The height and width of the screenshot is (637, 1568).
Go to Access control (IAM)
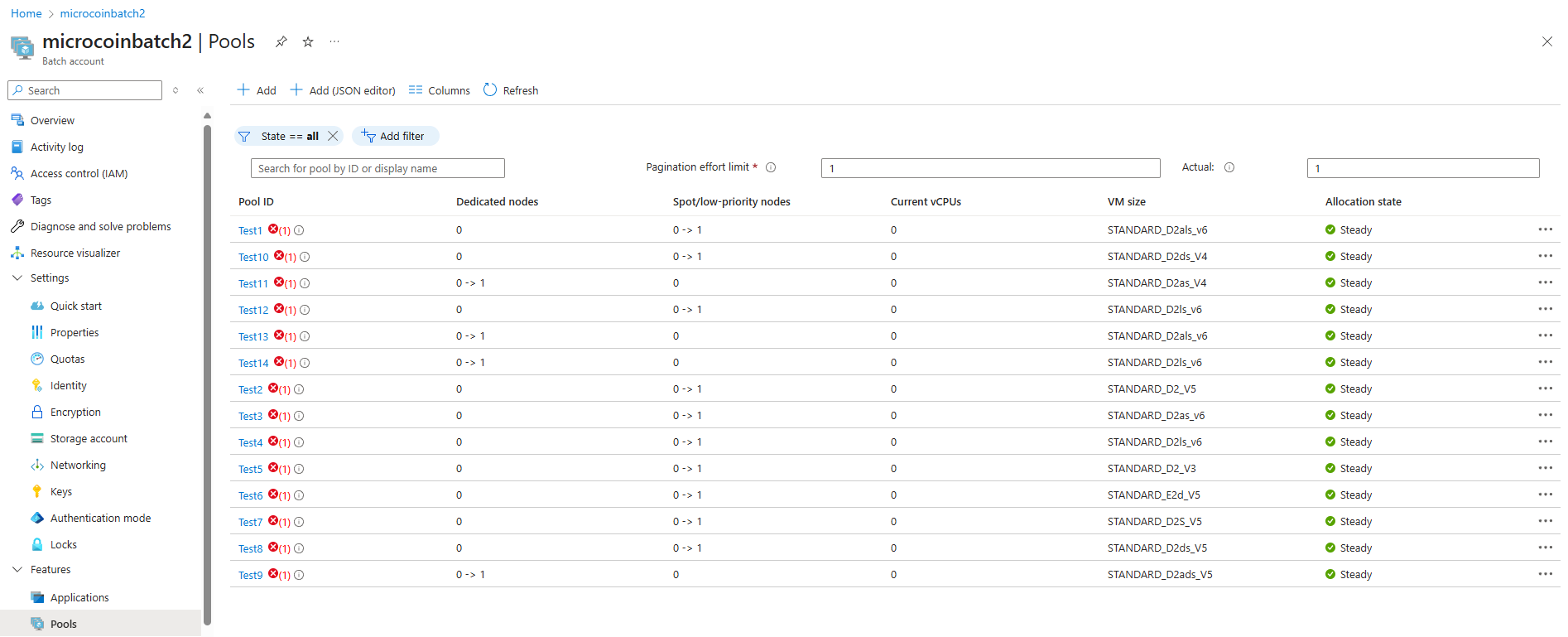click(79, 173)
